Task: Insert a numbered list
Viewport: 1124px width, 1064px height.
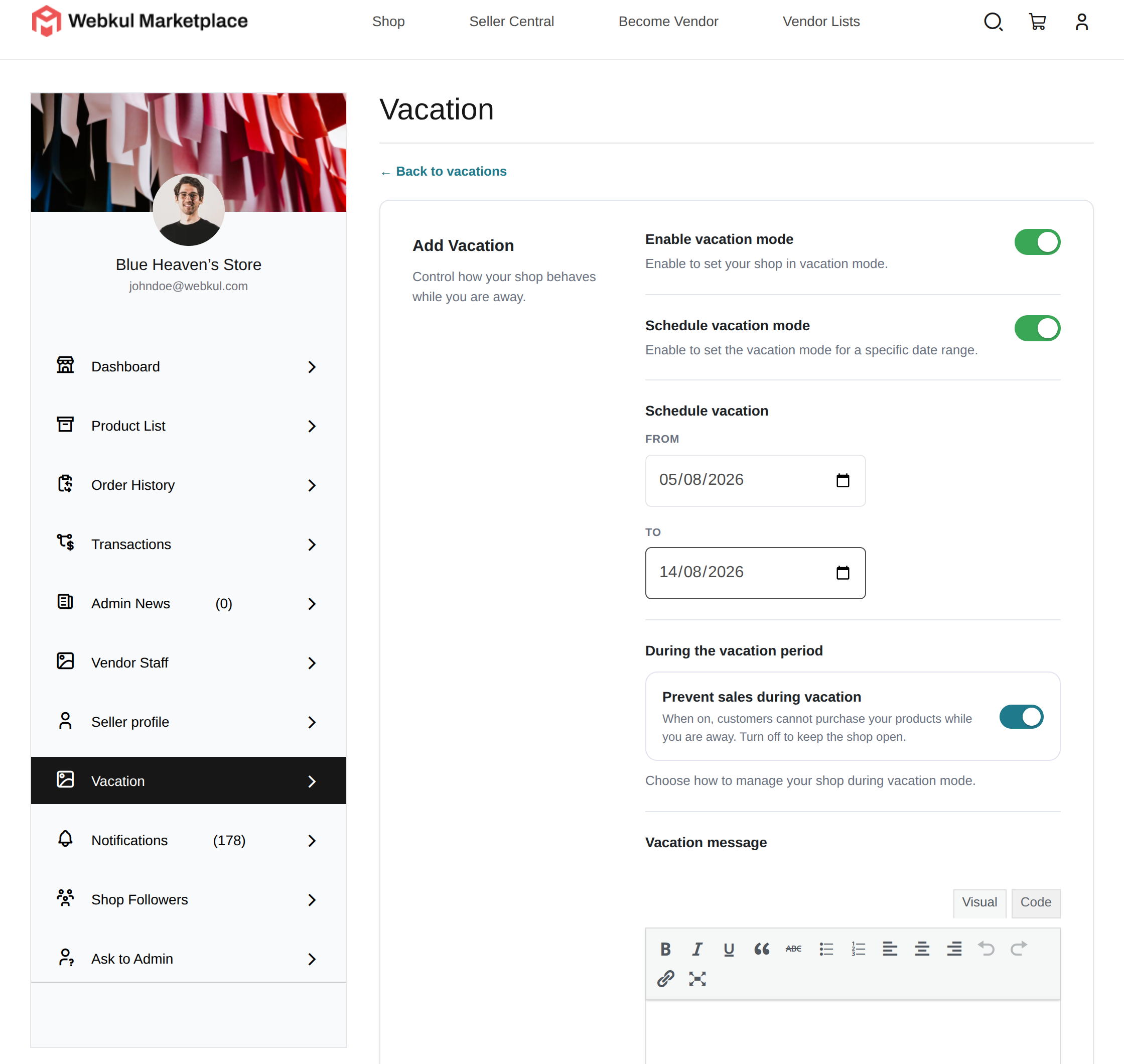Action: [x=858, y=949]
